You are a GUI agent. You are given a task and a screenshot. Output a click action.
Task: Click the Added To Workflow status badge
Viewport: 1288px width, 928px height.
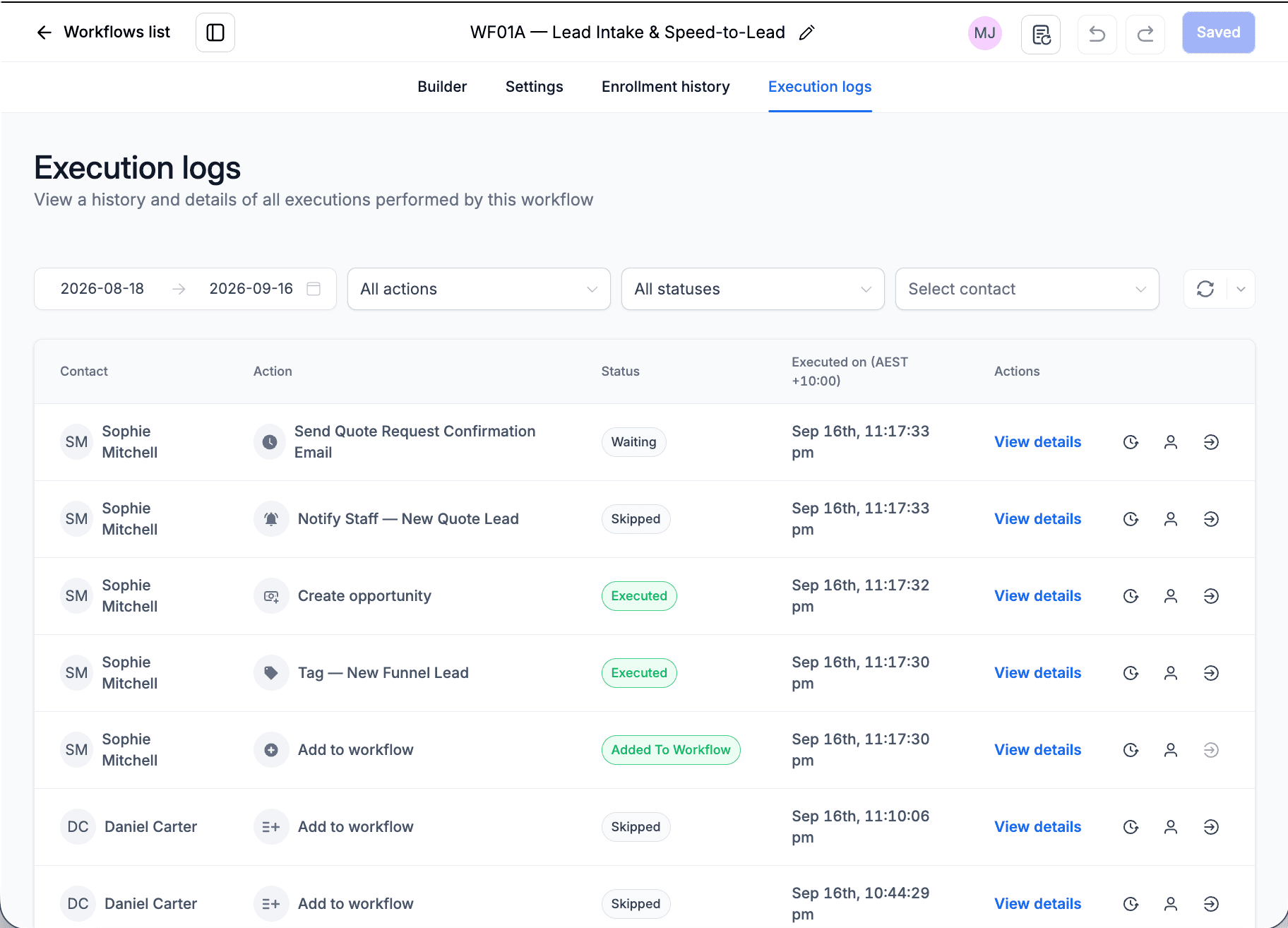pos(671,750)
